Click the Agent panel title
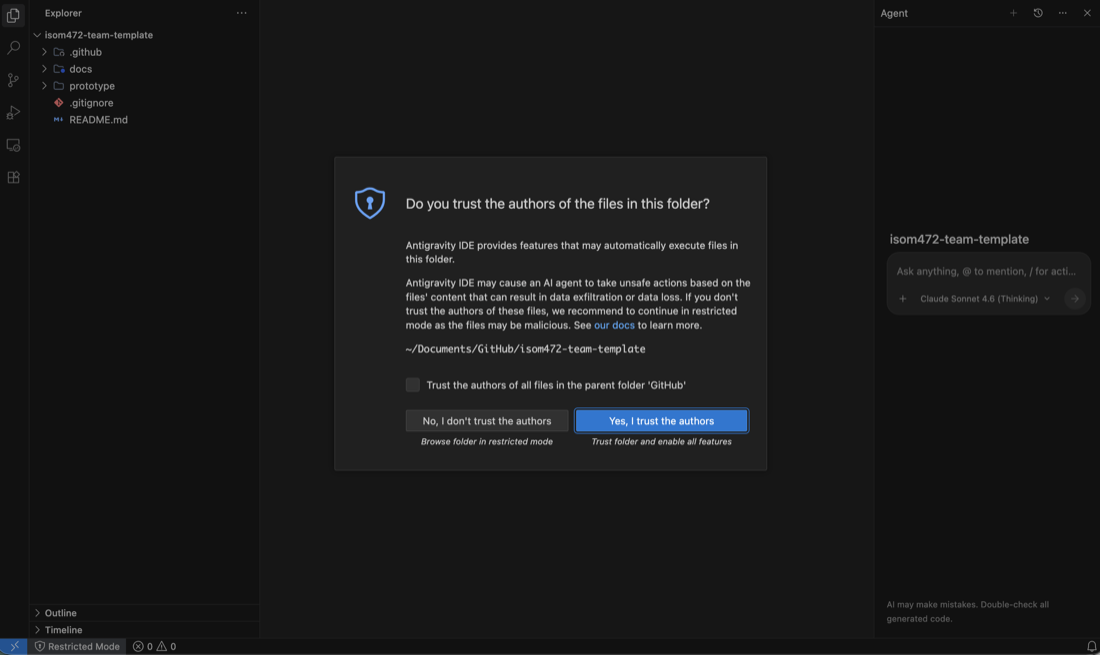Viewport: 1100px width, 655px height. tap(894, 13)
